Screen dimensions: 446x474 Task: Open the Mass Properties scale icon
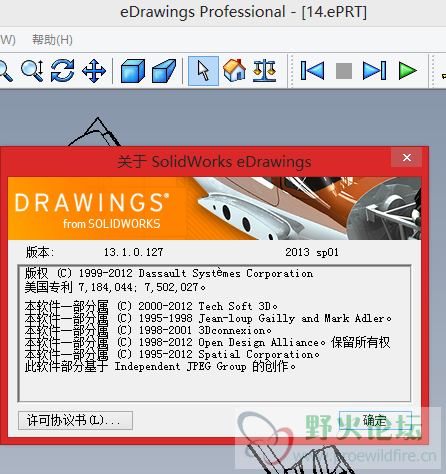point(265,71)
